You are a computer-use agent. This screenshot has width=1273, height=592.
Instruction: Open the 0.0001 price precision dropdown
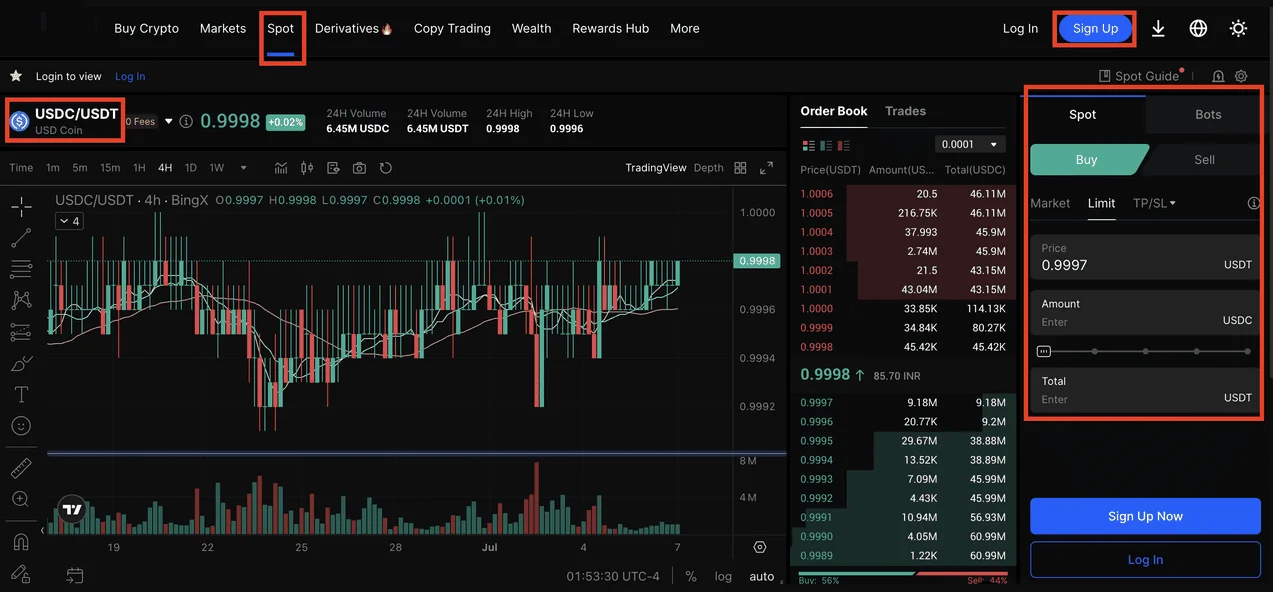pos(969,145)
